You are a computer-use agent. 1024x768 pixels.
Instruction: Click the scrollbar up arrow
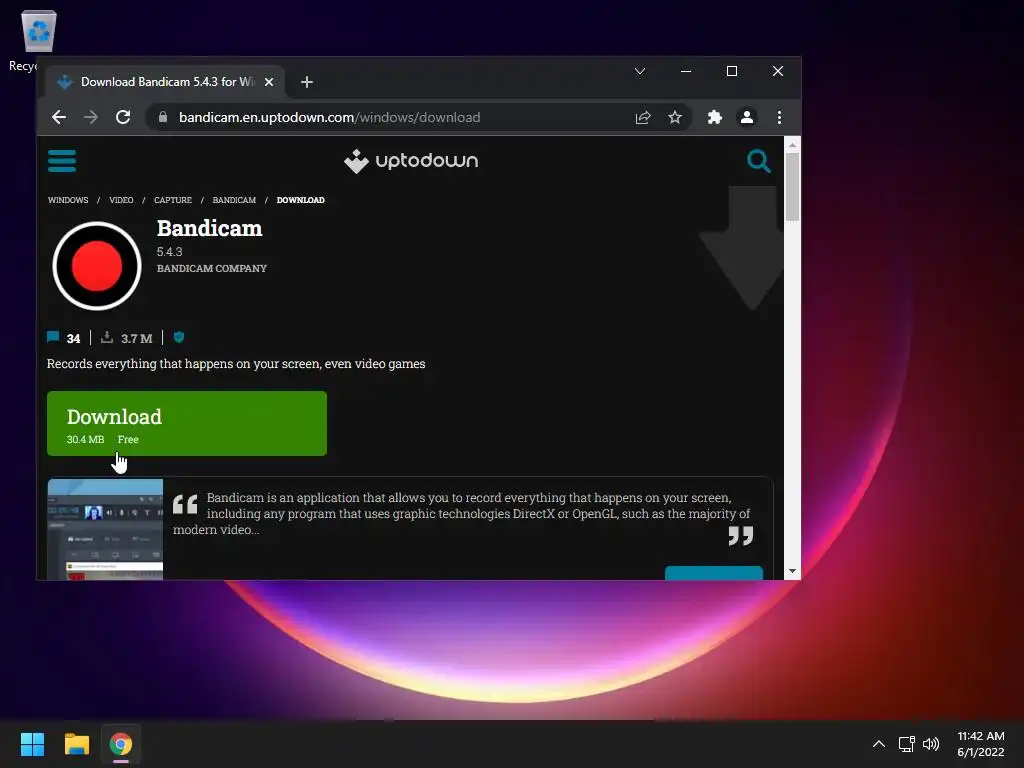(x=792, y=145)
